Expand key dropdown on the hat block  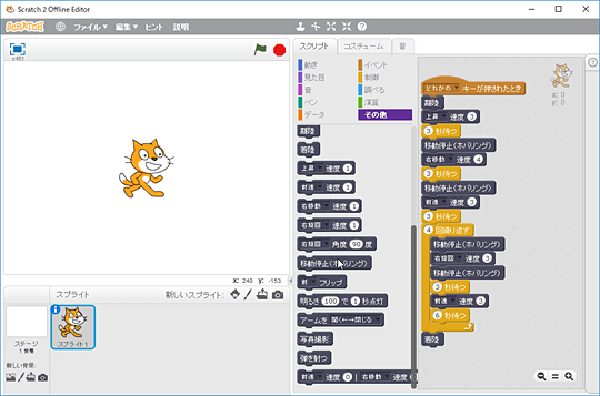coord(457,88)
